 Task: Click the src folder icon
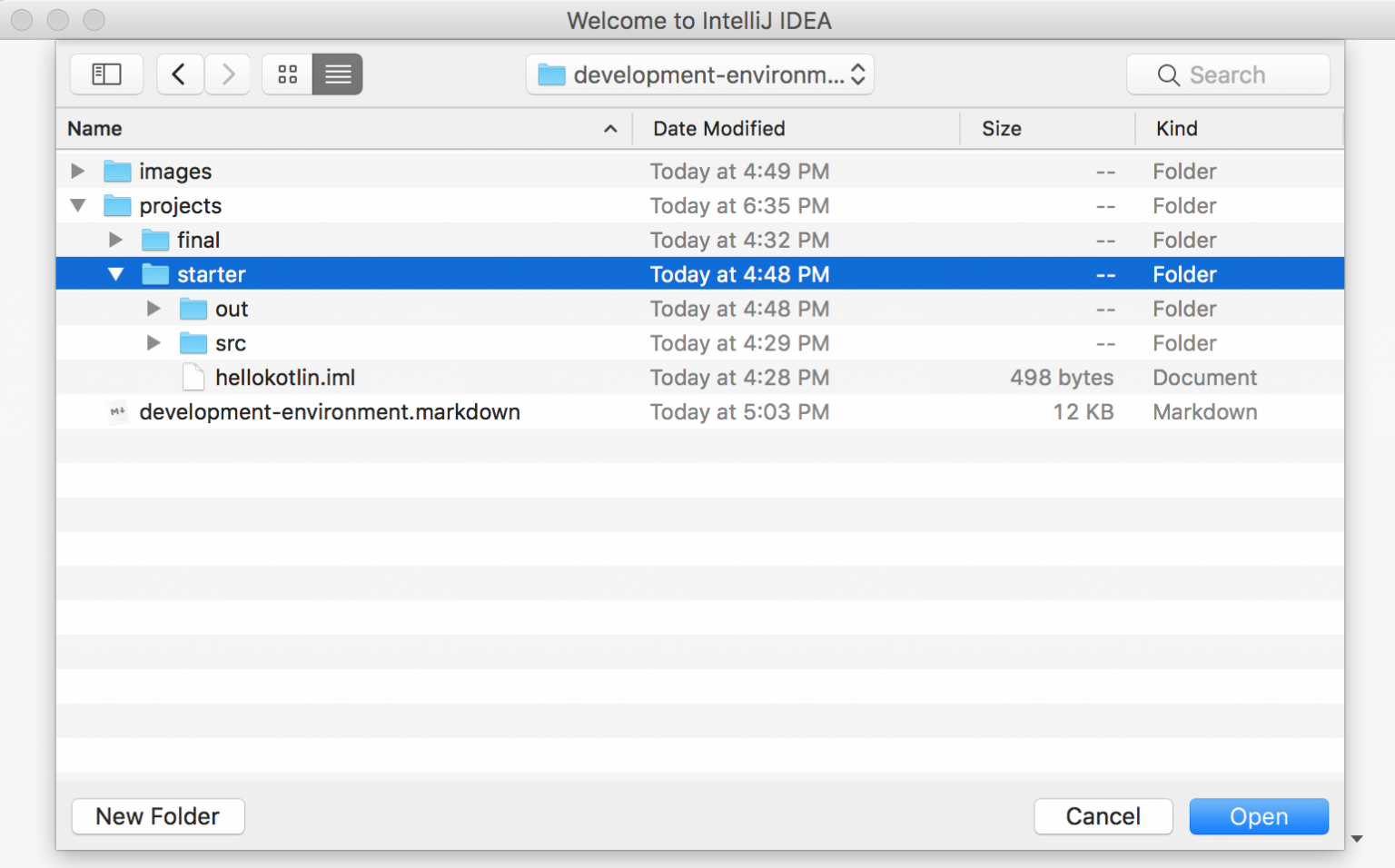(x=193, y=343)
